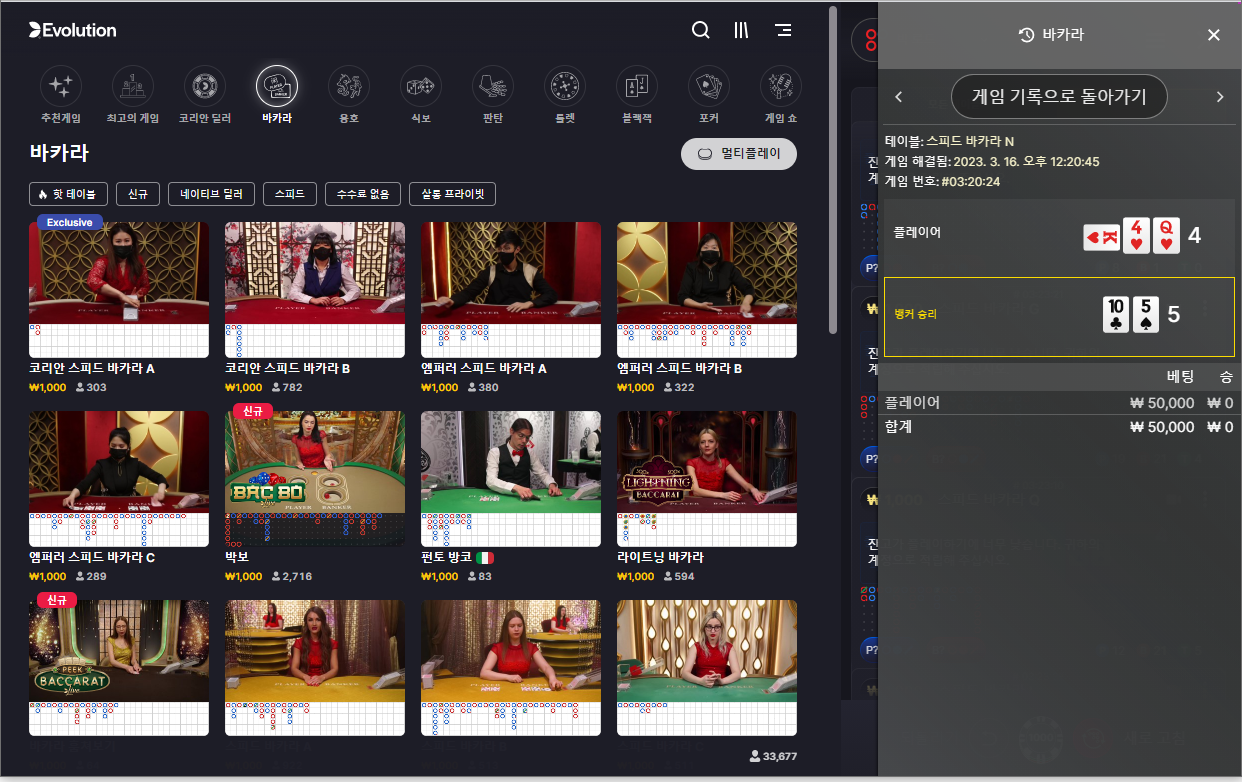Click the 신규 badge on 박보
This screenshot has height=782, width=1242.
pos(253,411)
